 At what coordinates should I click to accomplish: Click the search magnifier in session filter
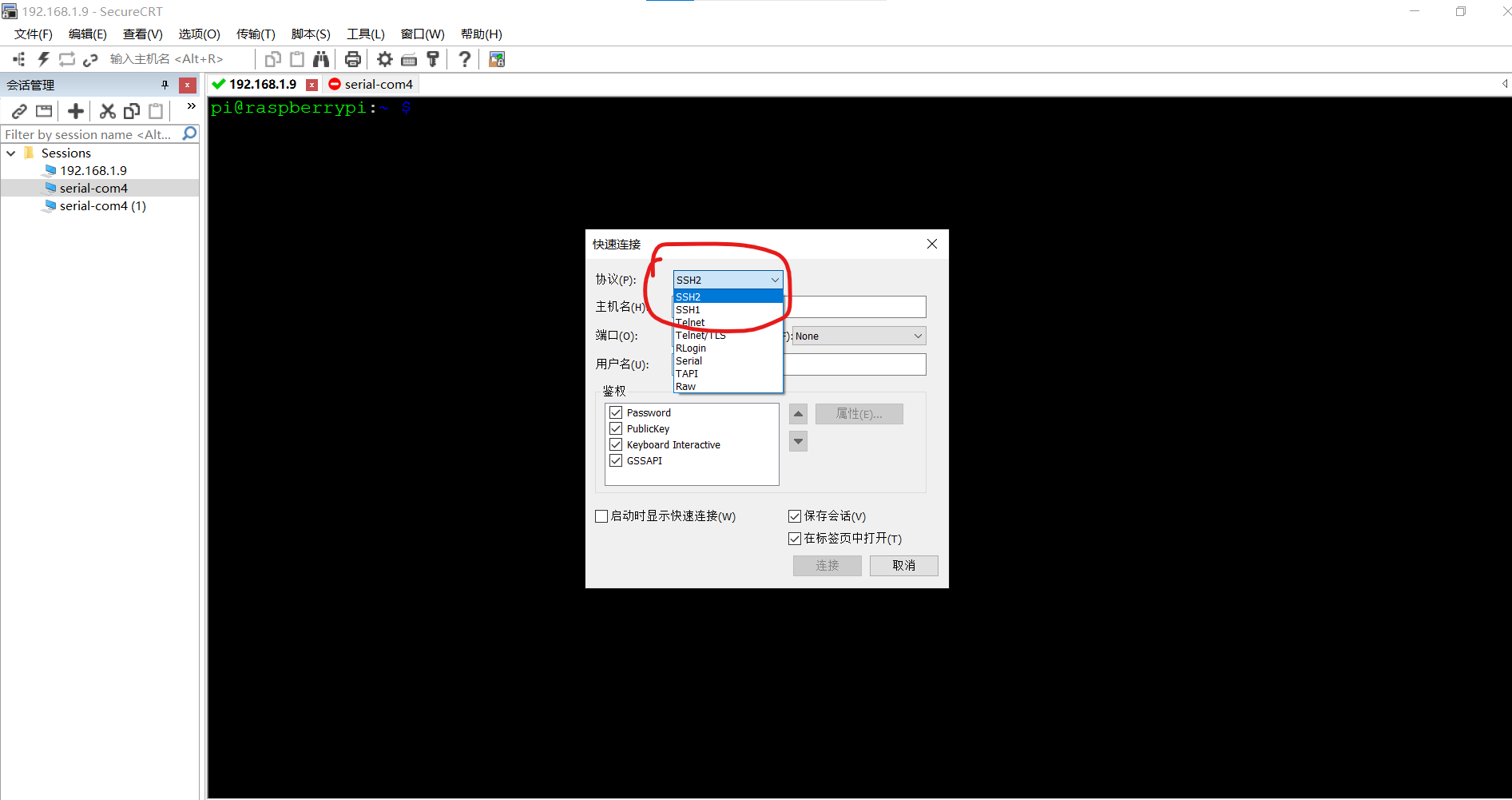[189, 133]
